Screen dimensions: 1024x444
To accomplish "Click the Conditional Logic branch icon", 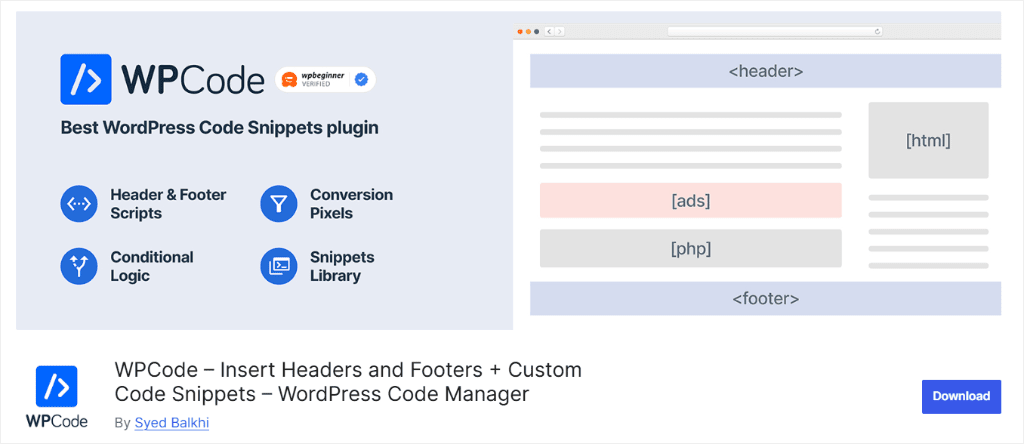I will pos(79,266).
